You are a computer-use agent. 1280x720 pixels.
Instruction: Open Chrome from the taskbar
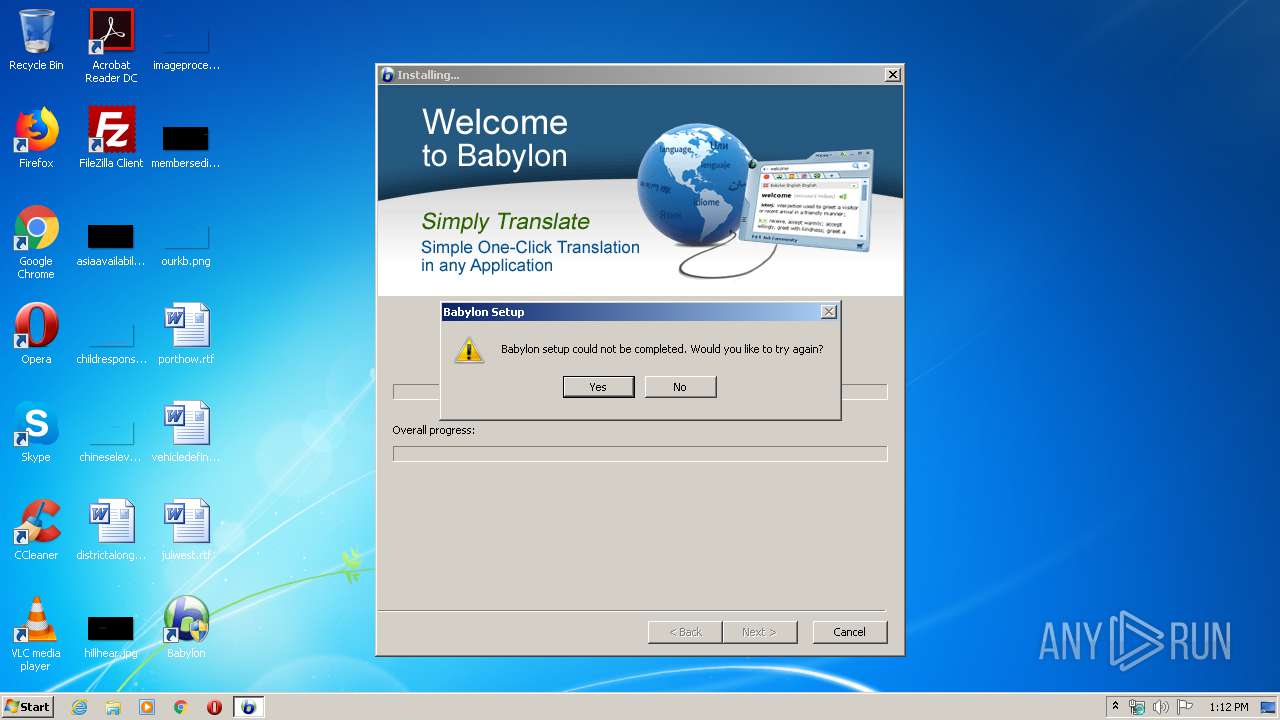(x=181, y=707)
